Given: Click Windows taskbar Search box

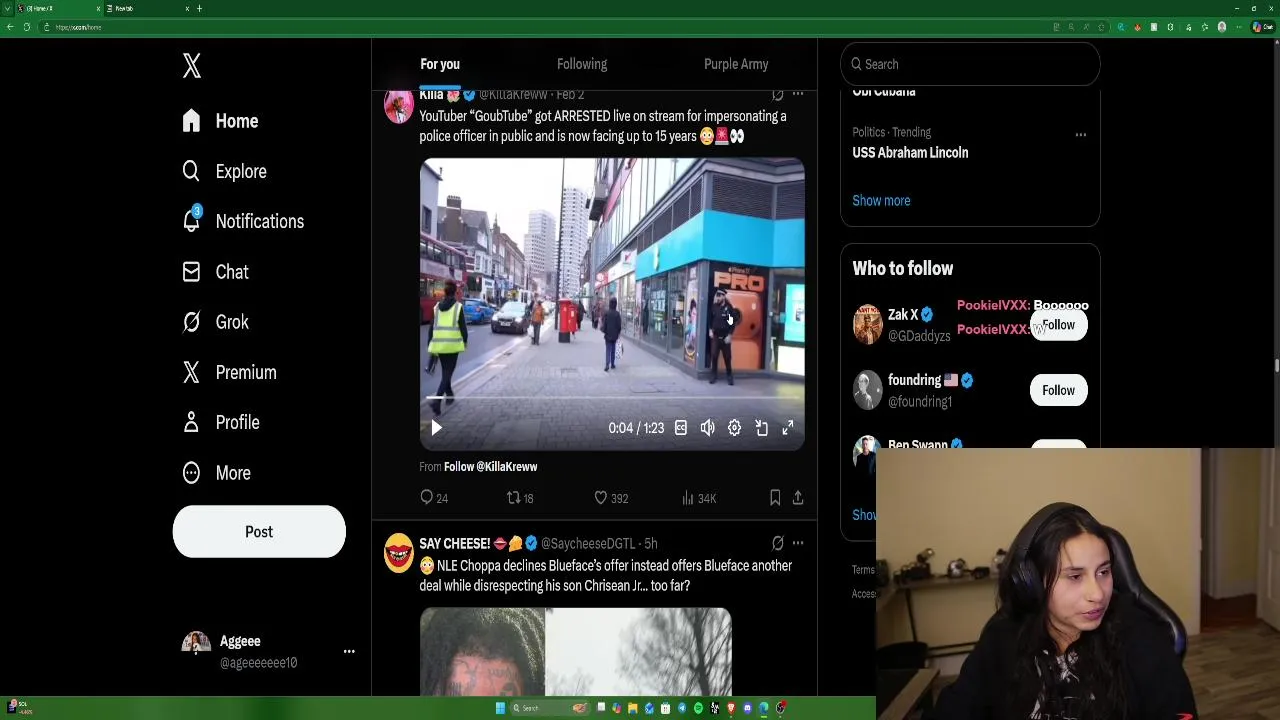Looking at the screenshot, I should (550, 708).
